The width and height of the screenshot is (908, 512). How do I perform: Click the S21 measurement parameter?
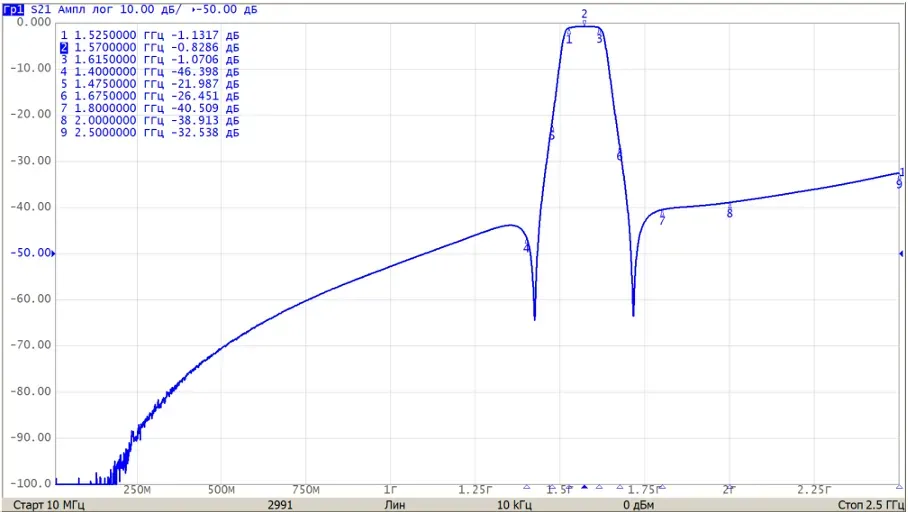click(41, 9)
